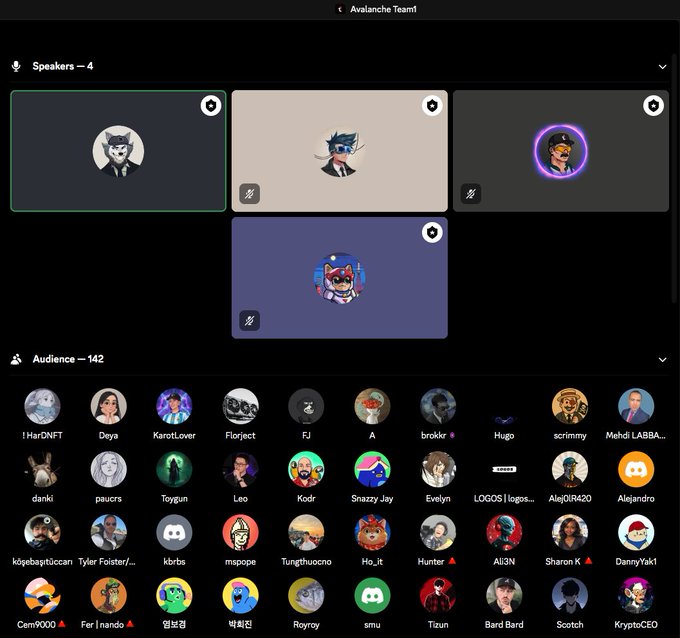Image resolution: width=680 pixels, height=638 pixels.
Task: Open Tyler Foister audience avatar
Action: pyautogui.click(x=108, y=532)
